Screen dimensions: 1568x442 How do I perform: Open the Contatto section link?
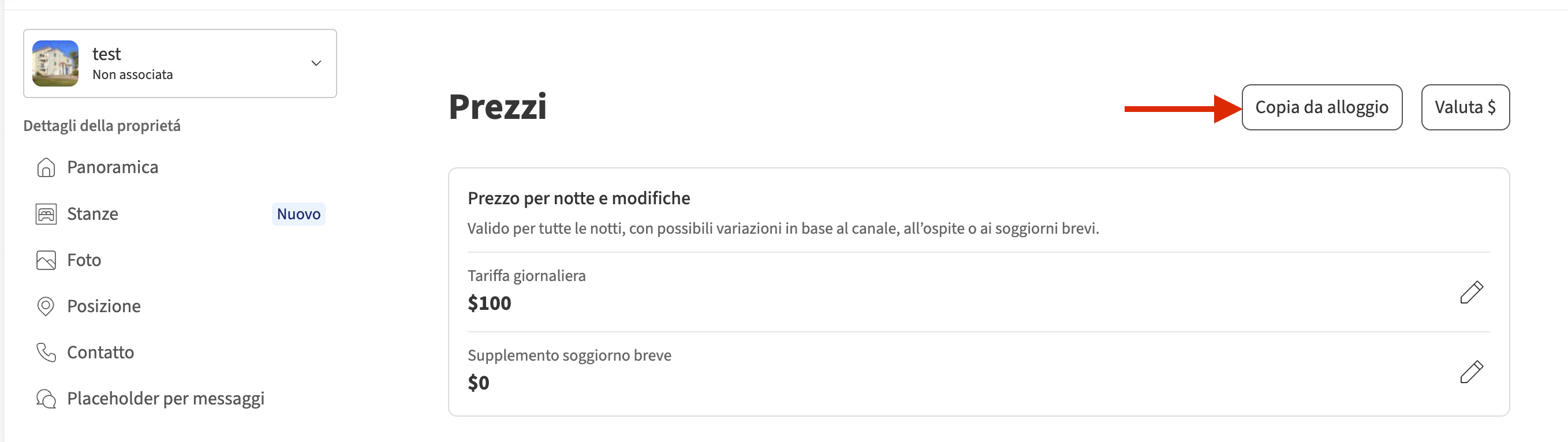[100, 353]
